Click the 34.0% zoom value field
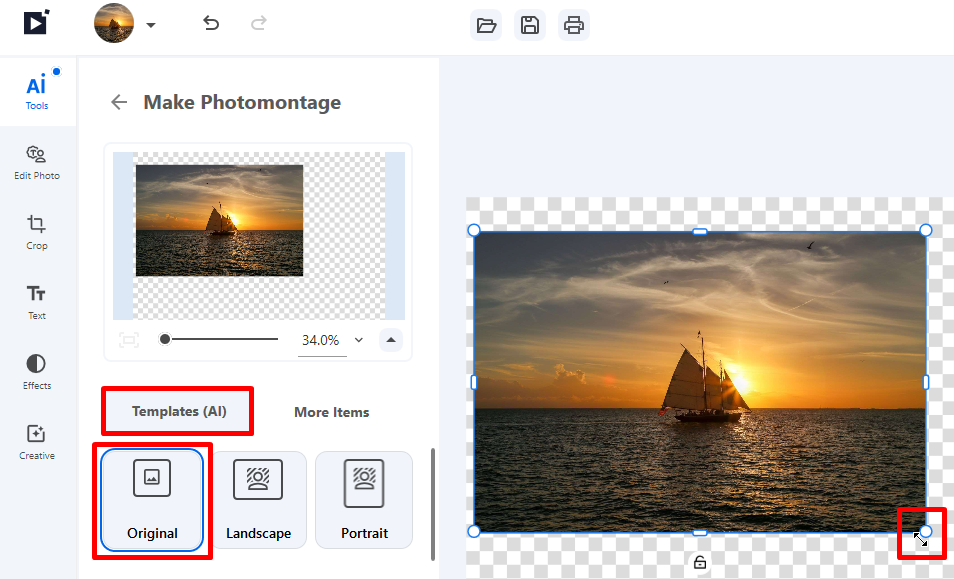This screenshot has width=954, height=579. pos(321,341)
